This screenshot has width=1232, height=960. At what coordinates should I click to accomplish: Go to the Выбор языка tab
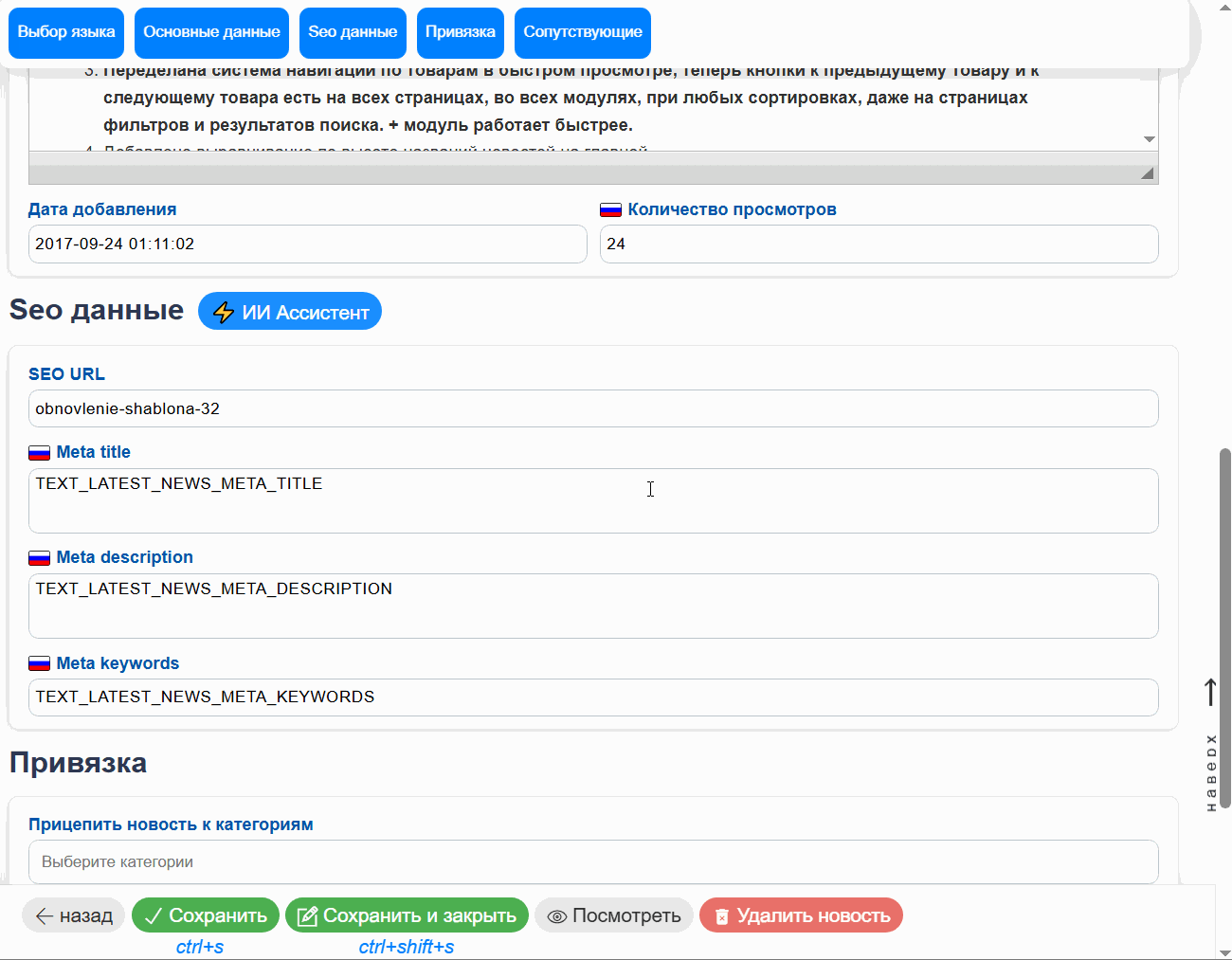tap(66, 32)
